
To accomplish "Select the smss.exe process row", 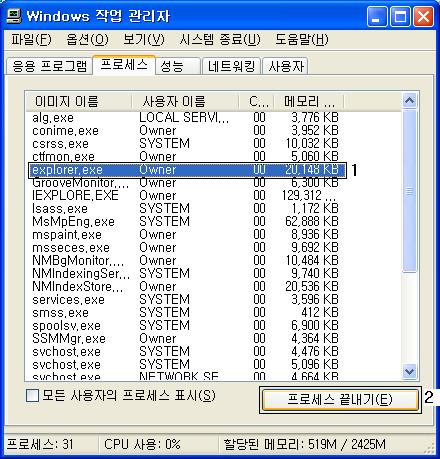I will point(186,313).
